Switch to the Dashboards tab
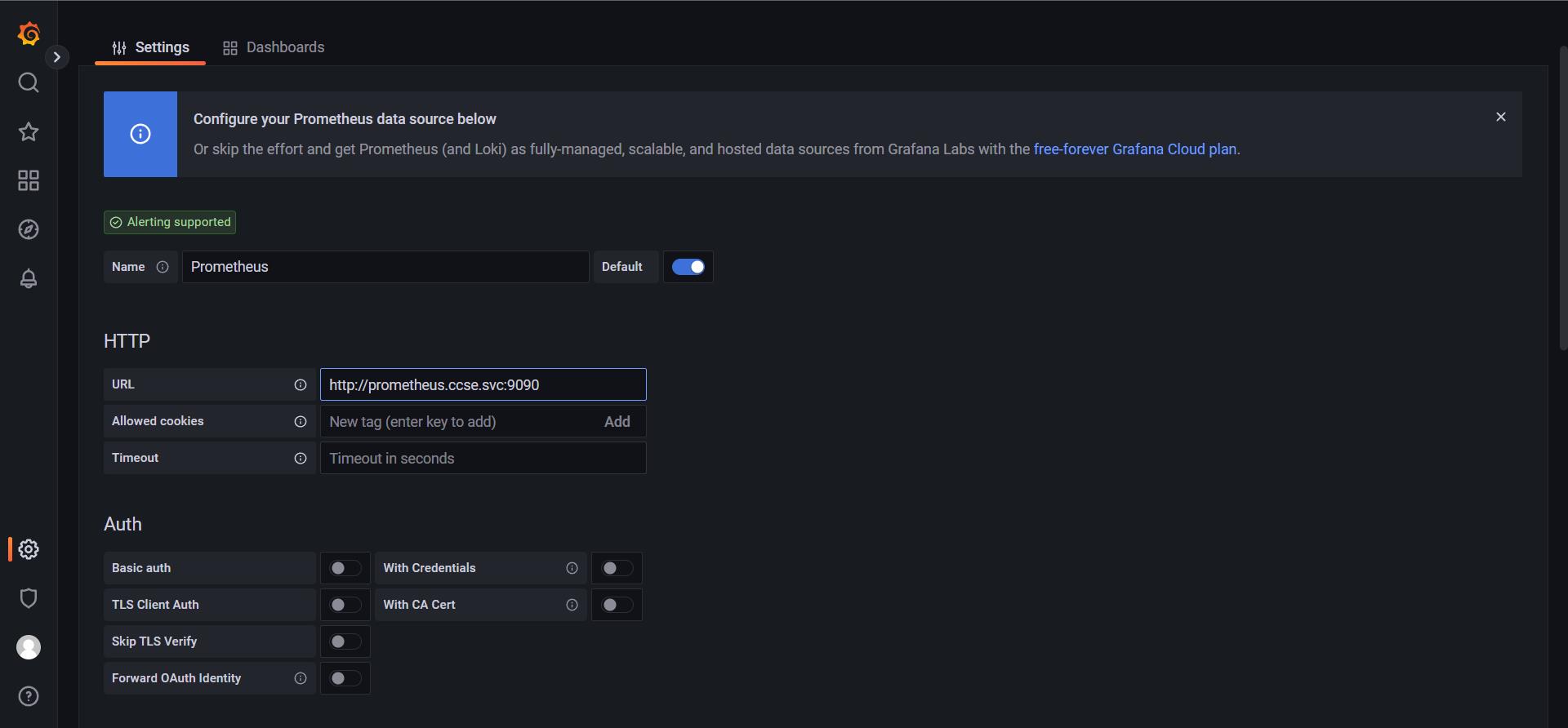Screen dimensions: 1568x728 pyautogui.click(x=274, y=47)
